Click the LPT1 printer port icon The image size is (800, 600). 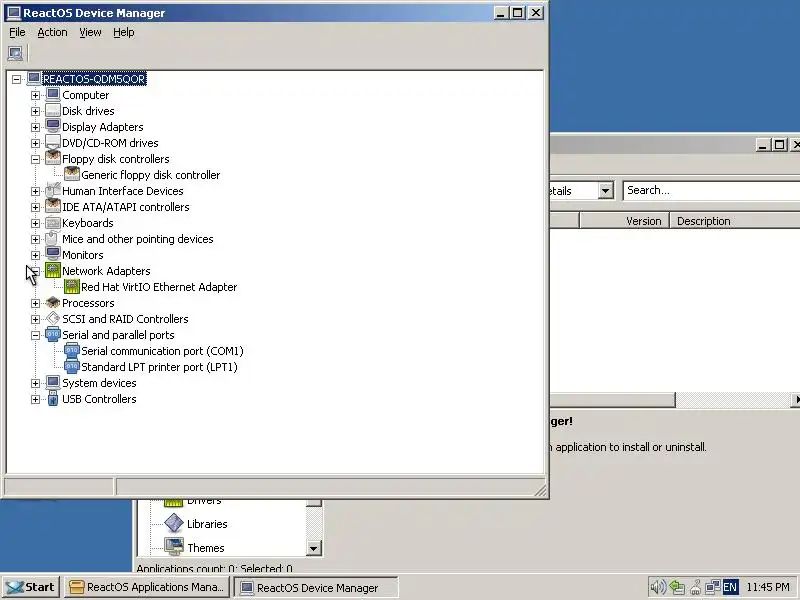(x=72, y=366)
